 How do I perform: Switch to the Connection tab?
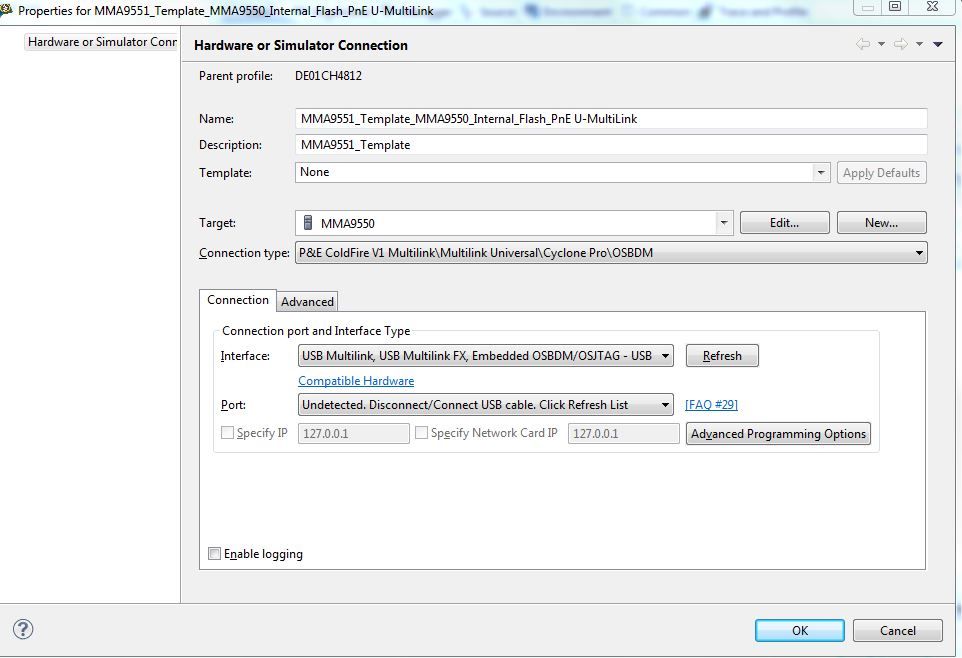238,300
